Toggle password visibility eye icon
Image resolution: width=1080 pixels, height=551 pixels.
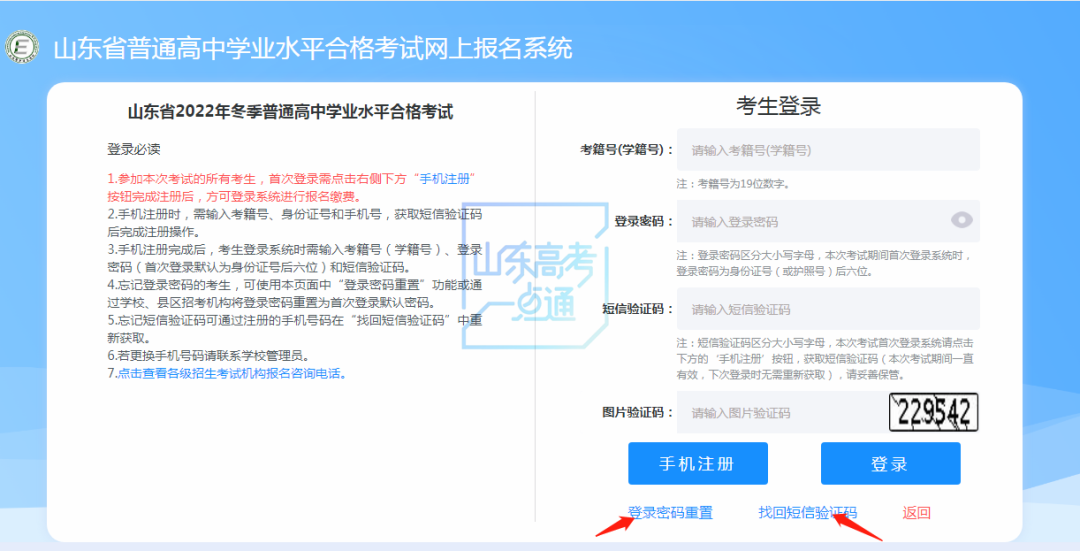pos(962,220)
